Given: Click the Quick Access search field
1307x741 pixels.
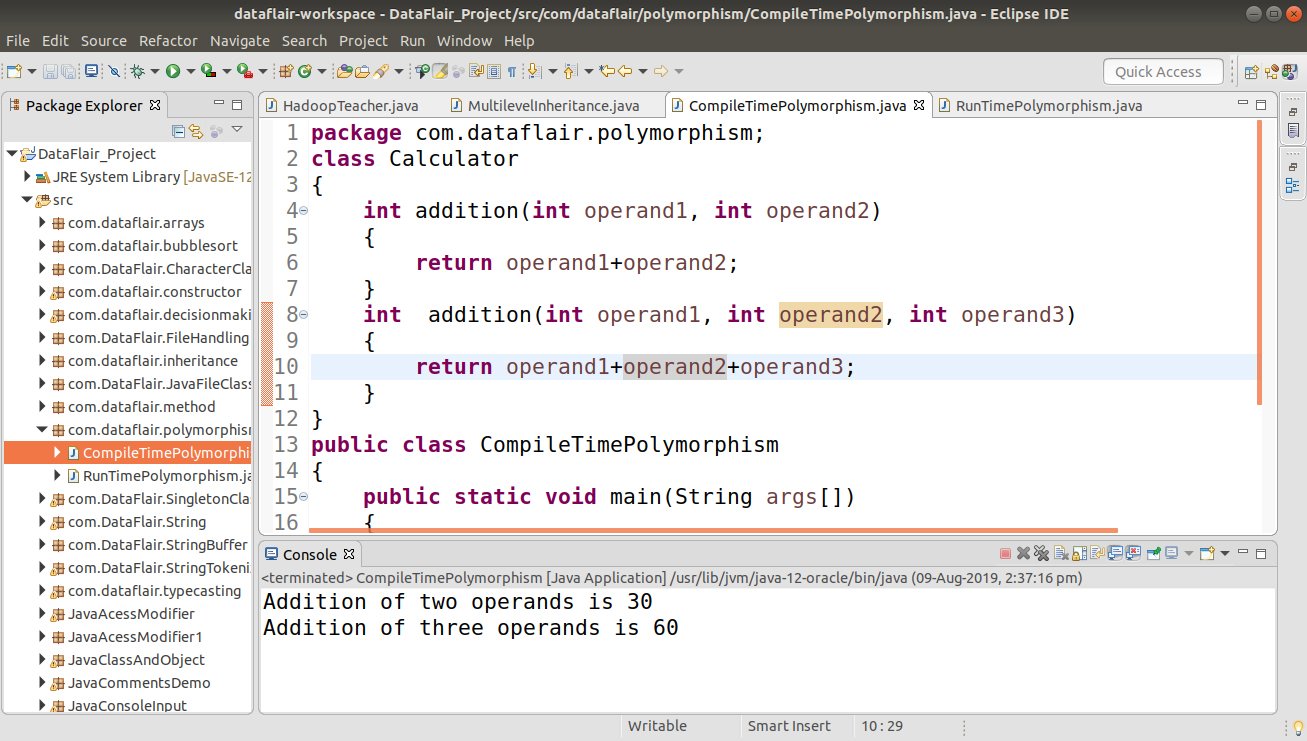Looking at the screenshot, I should pos(1163,72).
